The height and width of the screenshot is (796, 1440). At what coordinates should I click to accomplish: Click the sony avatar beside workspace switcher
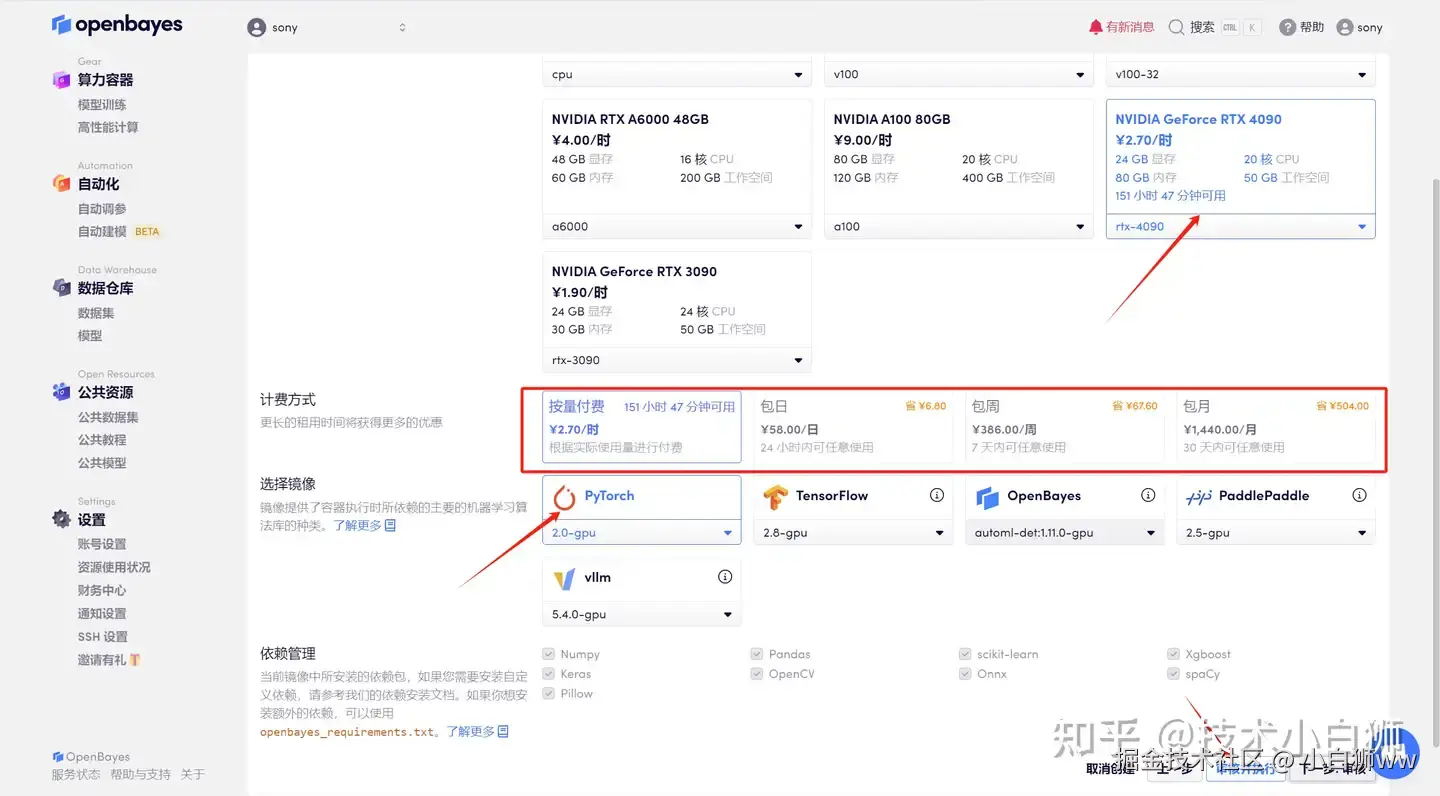(257, 28)
